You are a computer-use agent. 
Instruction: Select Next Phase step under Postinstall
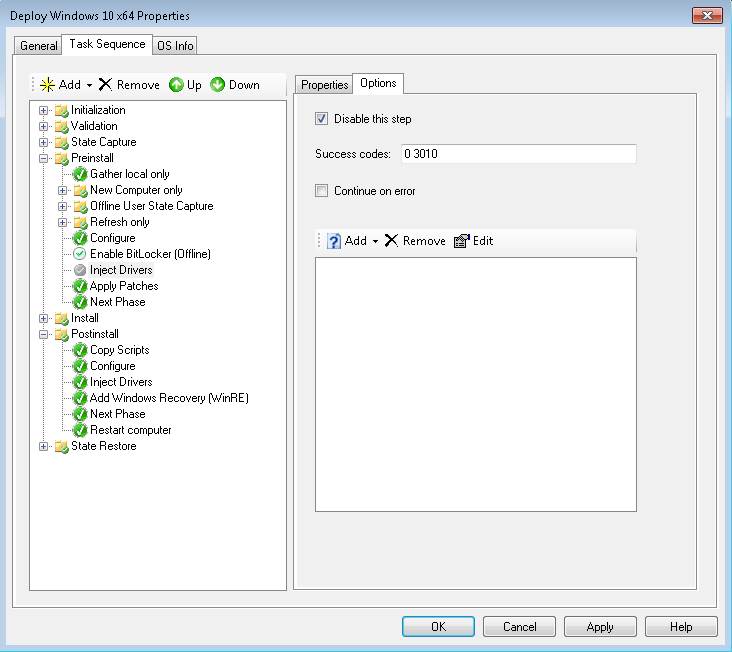click(x=118, y=414)
